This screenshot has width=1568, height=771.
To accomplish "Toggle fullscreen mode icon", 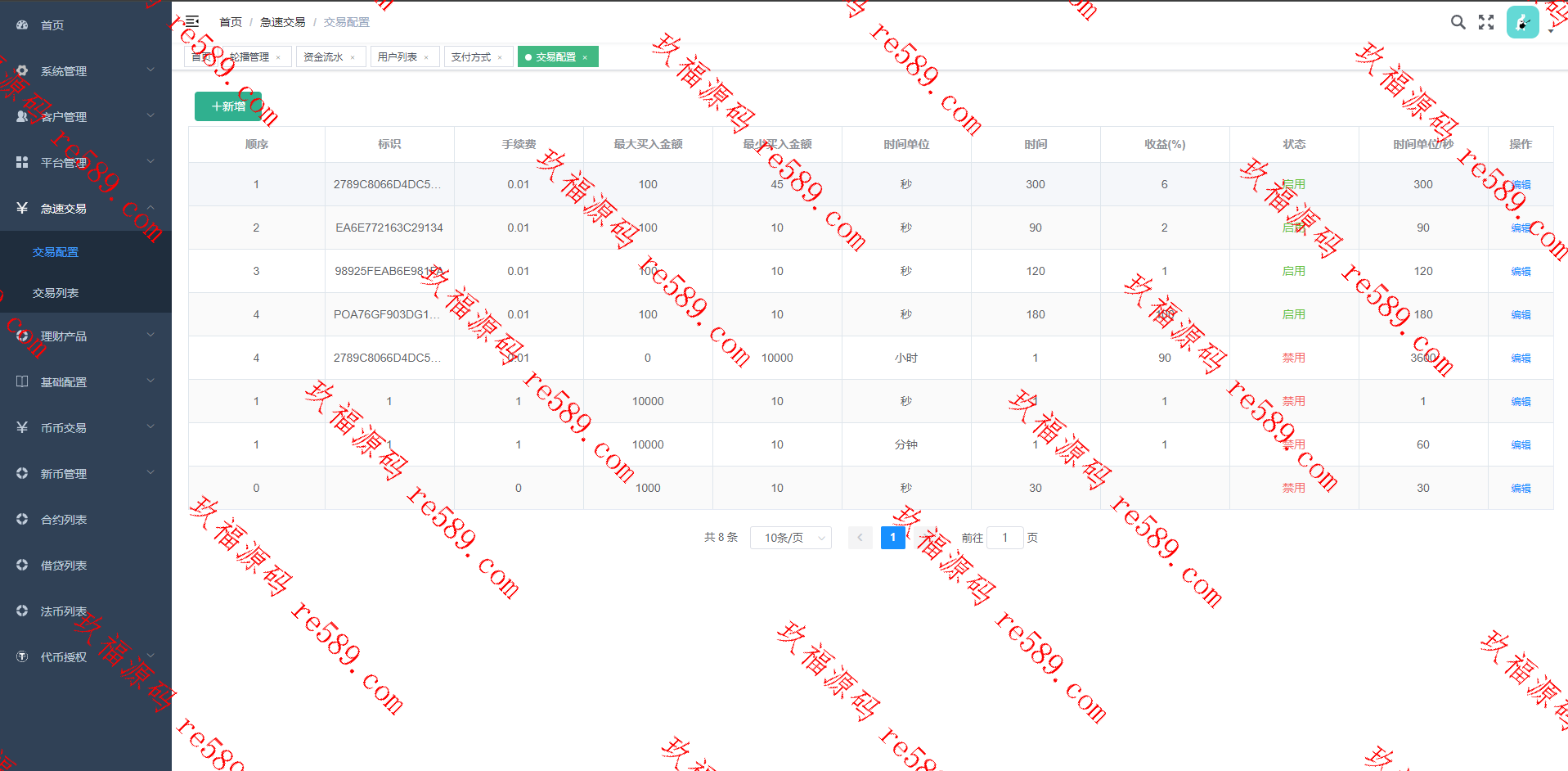I will (1486, 22).
